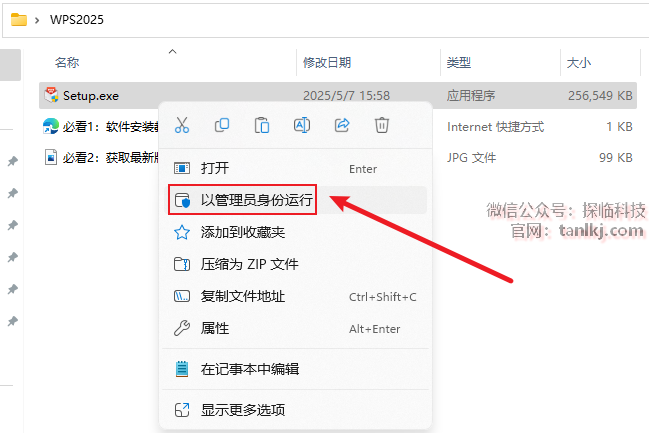Viewport: 649px width, 433px height.
Task: Choose Add to Favorites (添加到收藏夹)
Action: coord(295,232)
